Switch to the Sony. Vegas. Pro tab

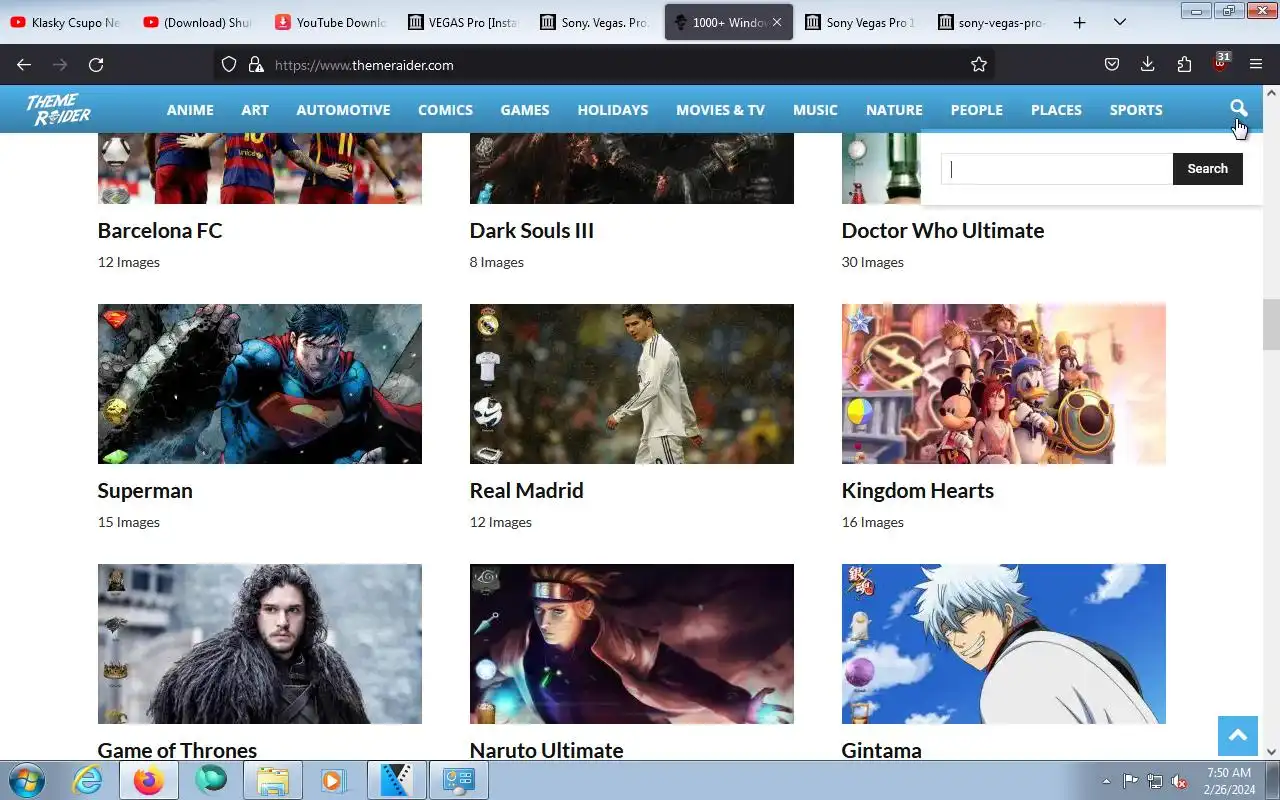(595, 22)
